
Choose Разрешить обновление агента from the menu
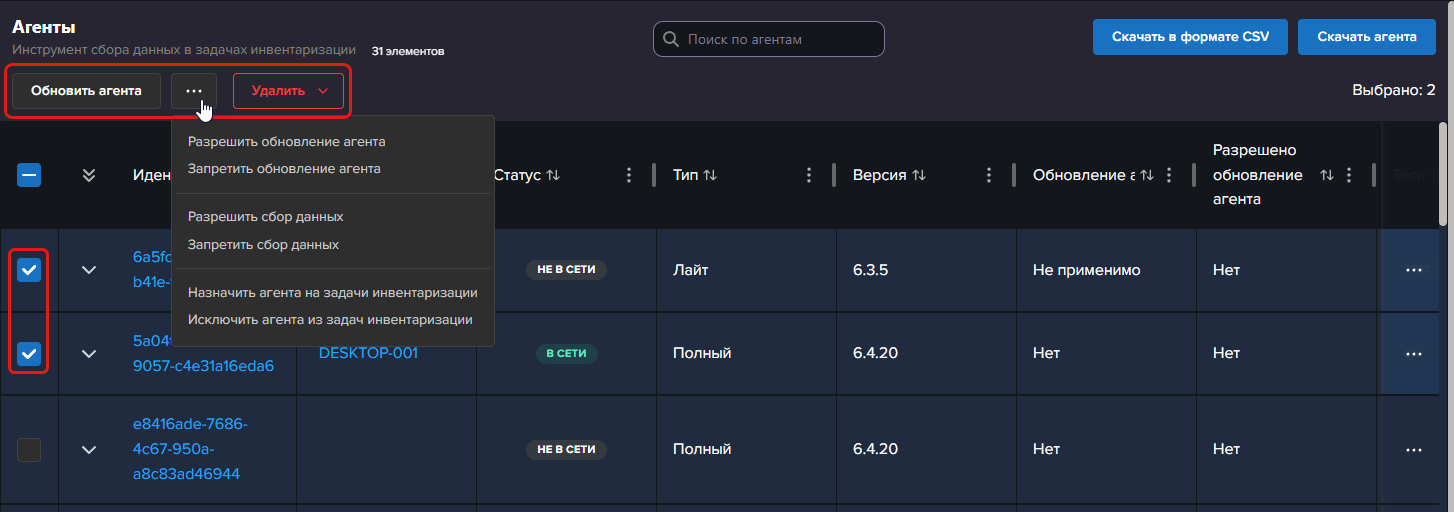(x=286, y=142)
